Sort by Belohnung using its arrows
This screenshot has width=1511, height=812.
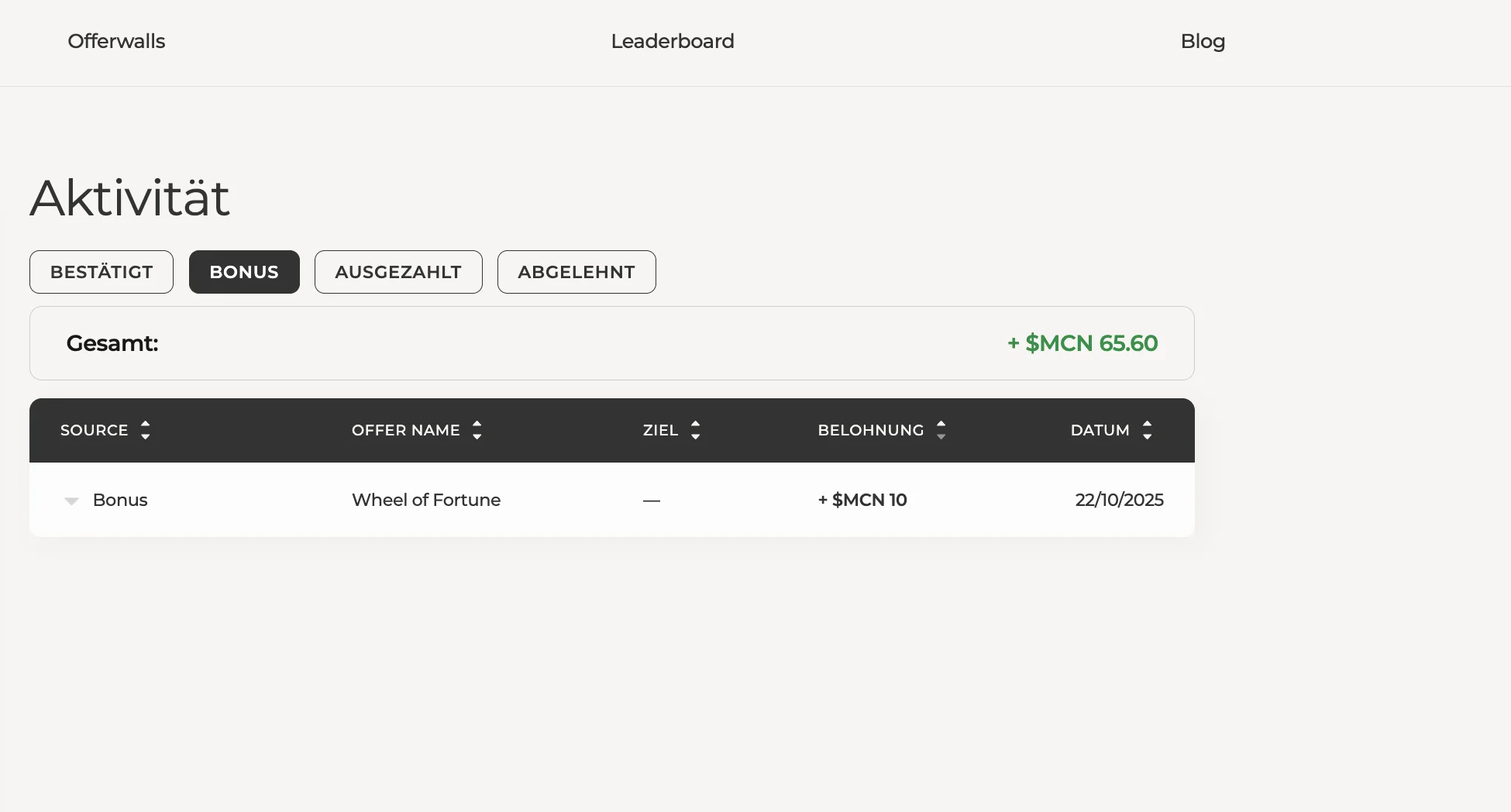941,430
